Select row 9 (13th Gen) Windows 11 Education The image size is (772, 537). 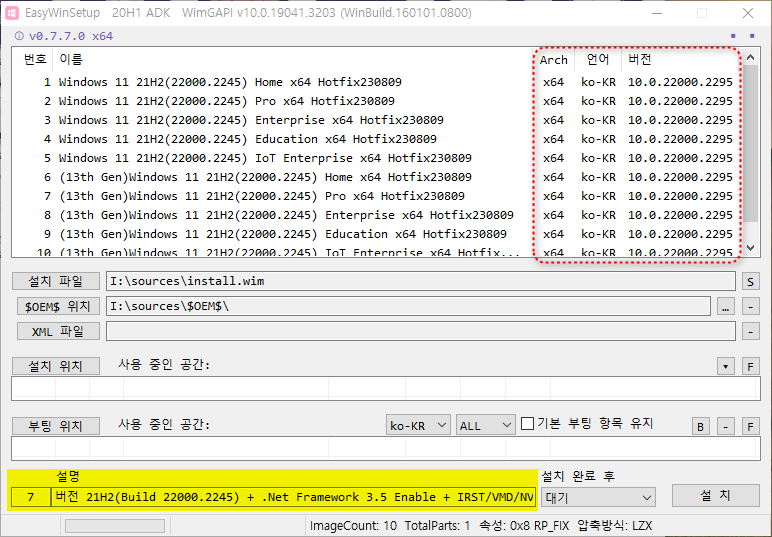pyautogui.click(x=377, y=234)
